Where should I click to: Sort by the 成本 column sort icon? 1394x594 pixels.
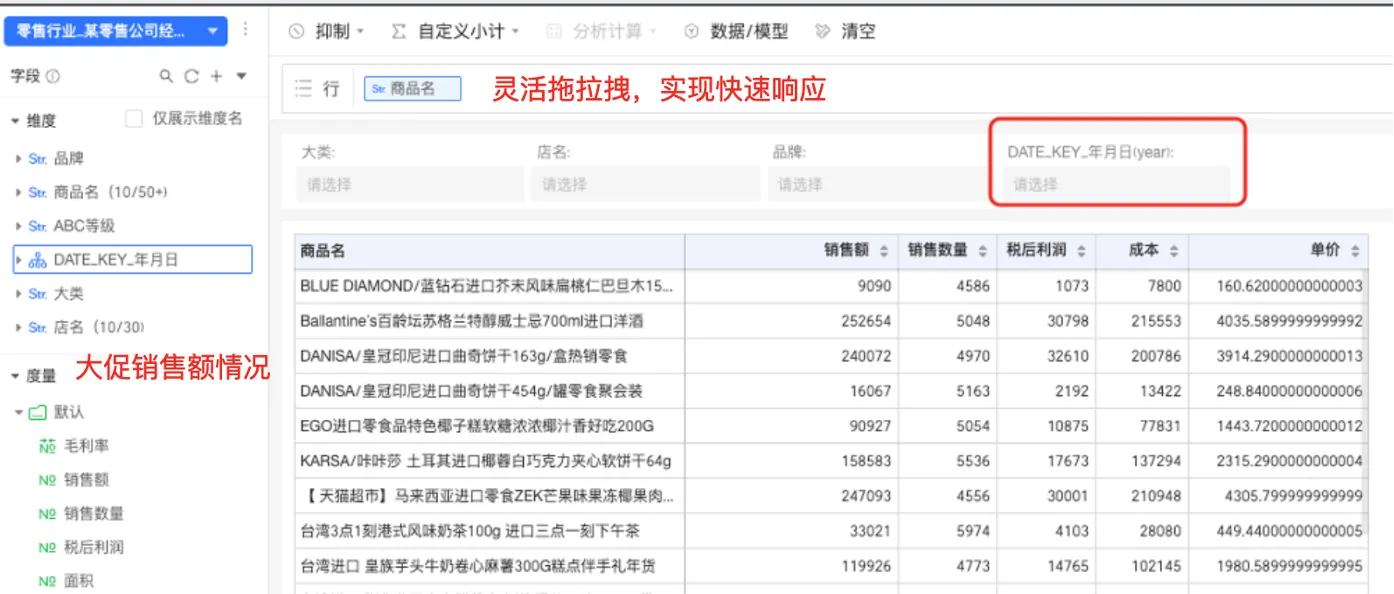pyautogui.click(x=1174, y=252)
